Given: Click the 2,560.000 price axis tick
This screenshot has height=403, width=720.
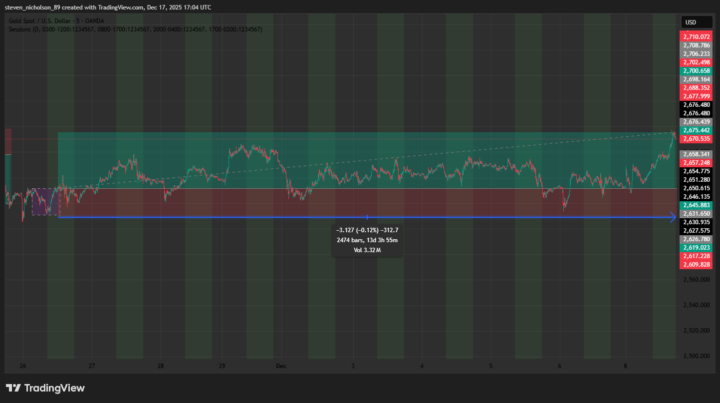Looking at the screenshot, I should 696,280.
